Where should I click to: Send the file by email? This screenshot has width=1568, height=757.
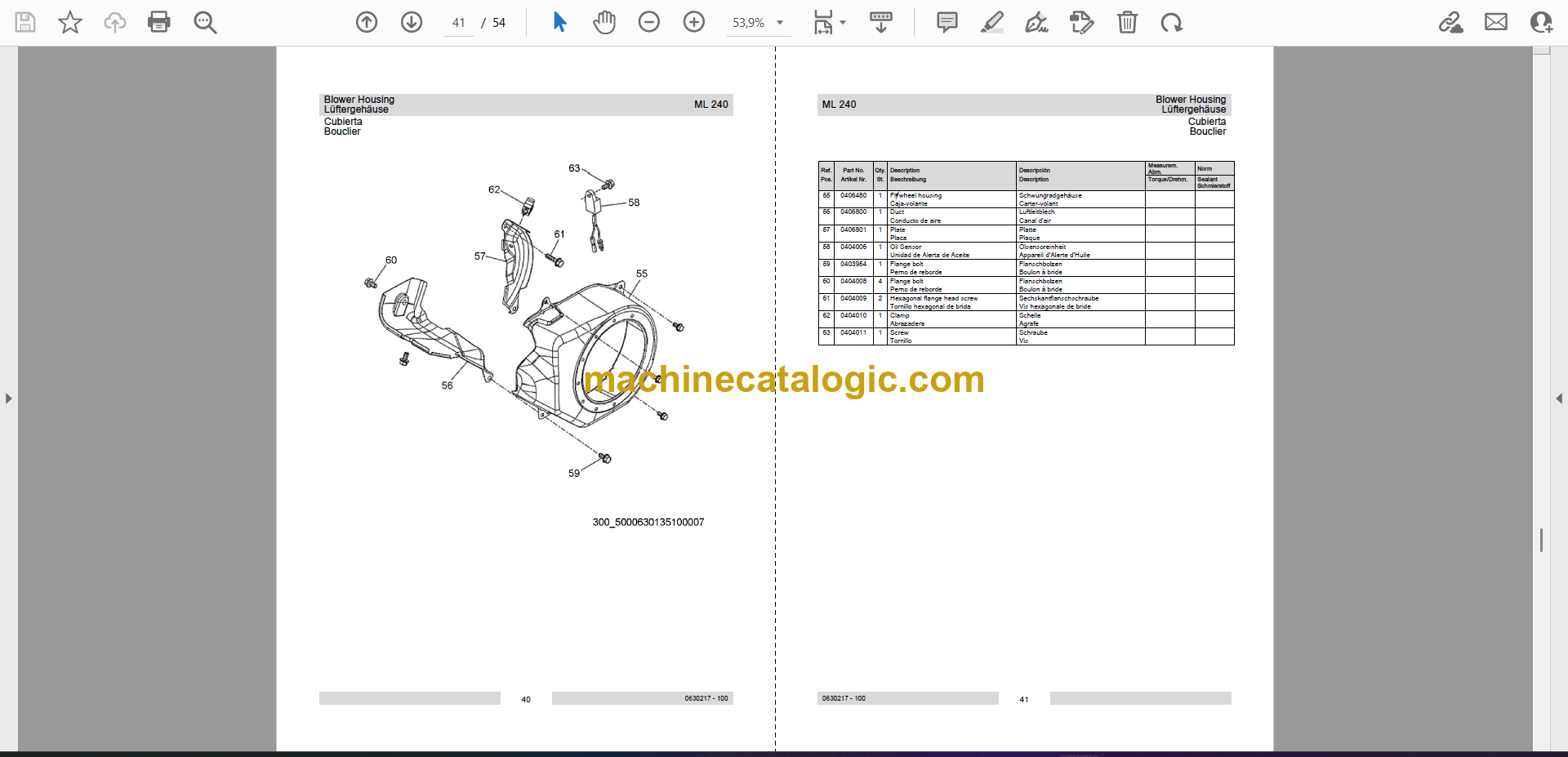tap(1496, 22)
